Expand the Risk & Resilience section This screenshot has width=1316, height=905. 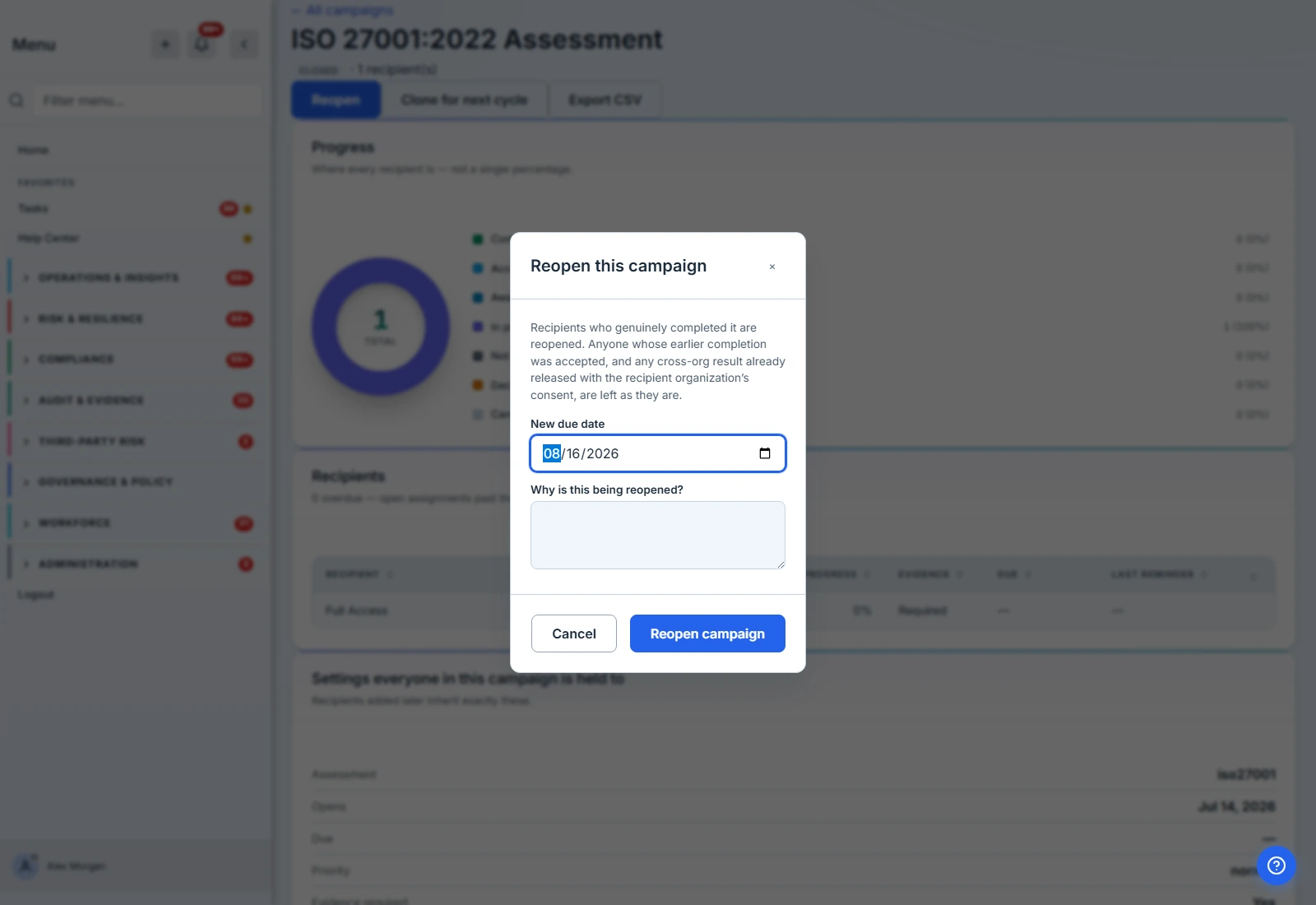point(136,318)
